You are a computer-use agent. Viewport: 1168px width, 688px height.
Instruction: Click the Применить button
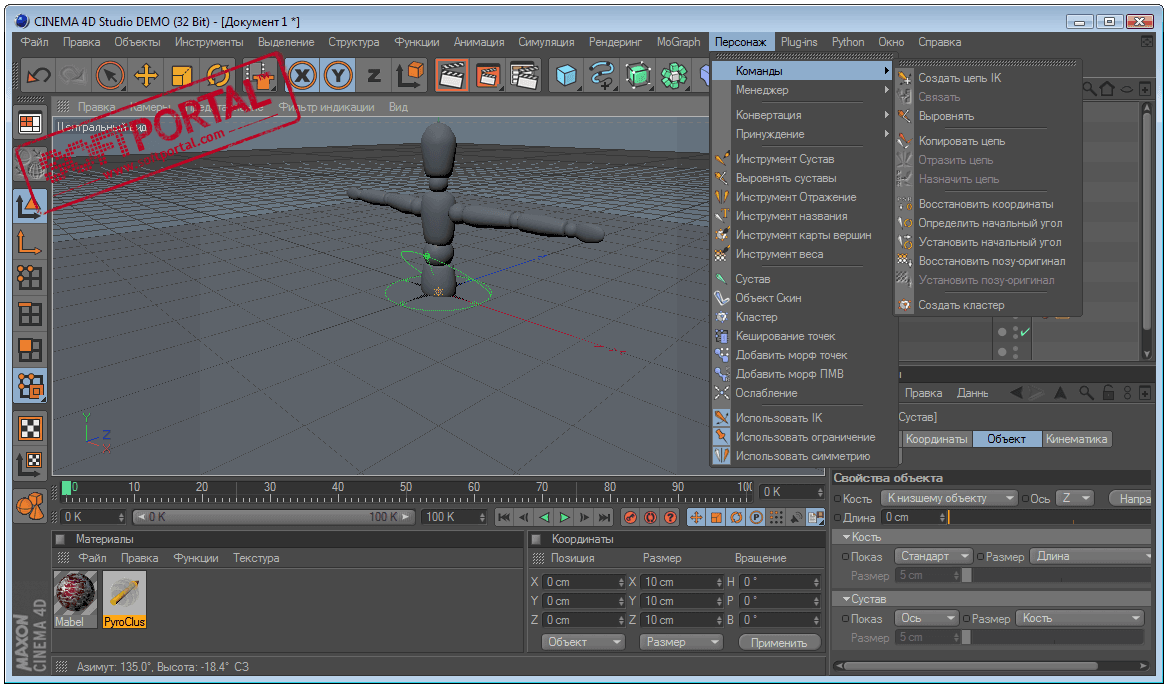click(x=779, y=643)
